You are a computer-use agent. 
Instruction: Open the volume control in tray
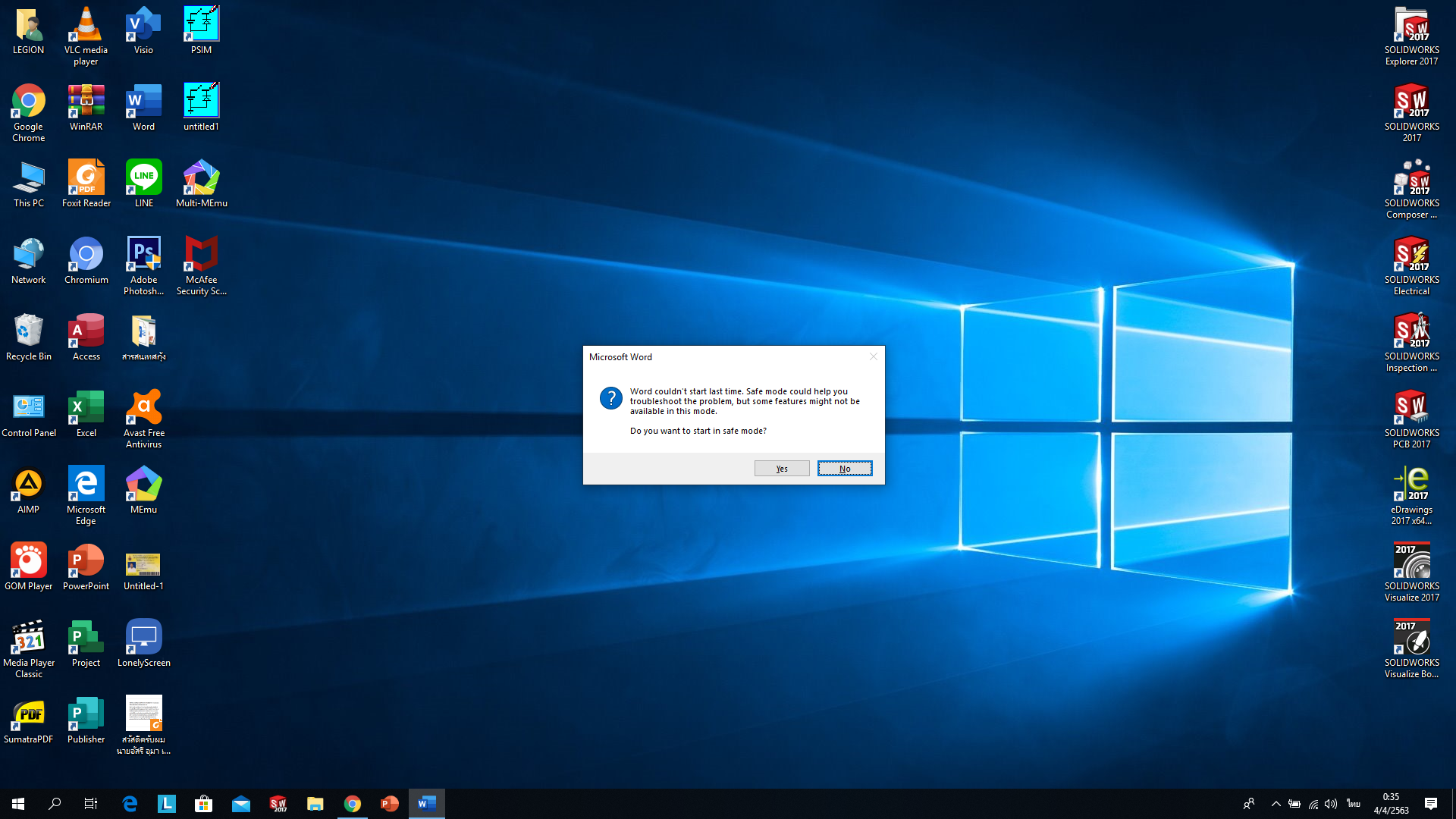(x=1331, y=804)
